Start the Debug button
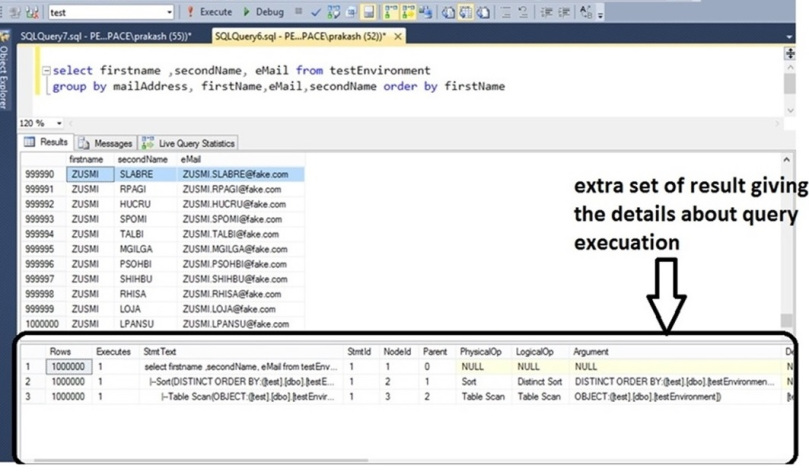 (x=264, y=12)
